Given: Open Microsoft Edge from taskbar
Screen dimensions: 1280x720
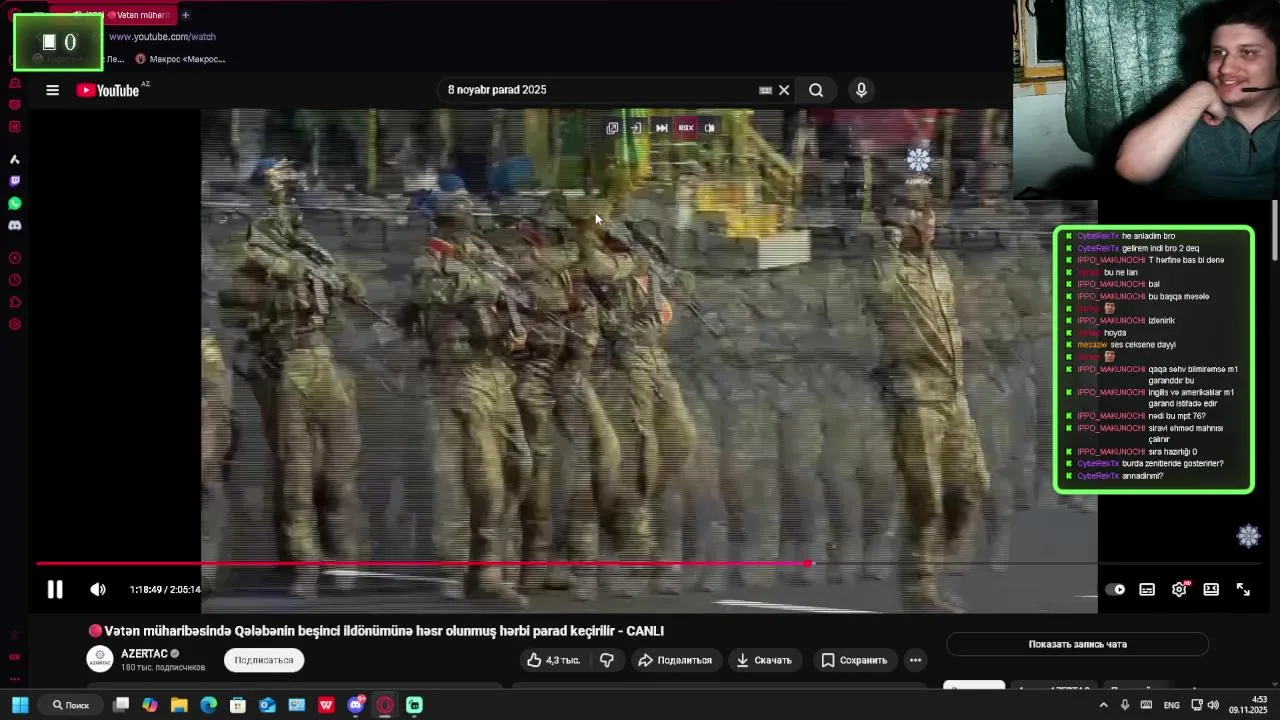Looking at the screenshot, I should pyautogui.click(x=208, y=705).
